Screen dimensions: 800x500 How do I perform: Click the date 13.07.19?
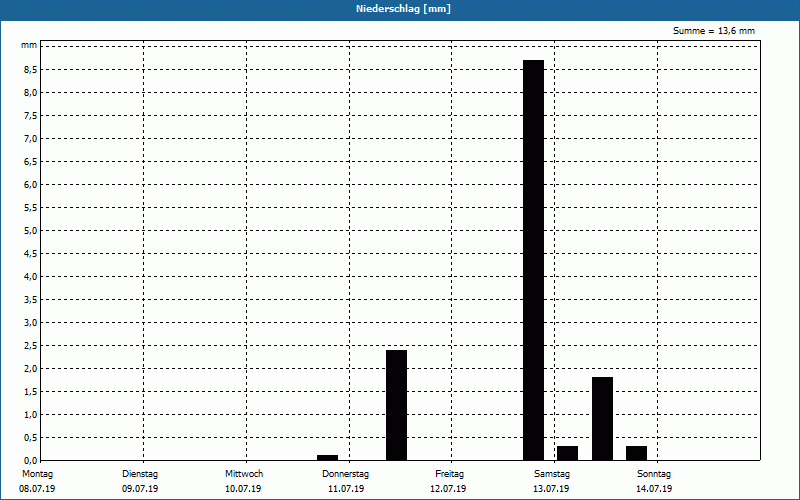click(551, 489)
